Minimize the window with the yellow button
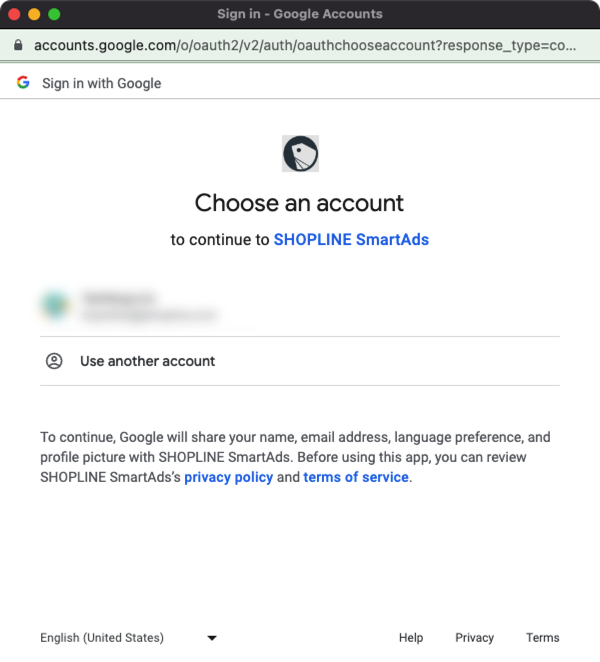This screenshot has height=662, width=600. [34, 15]
